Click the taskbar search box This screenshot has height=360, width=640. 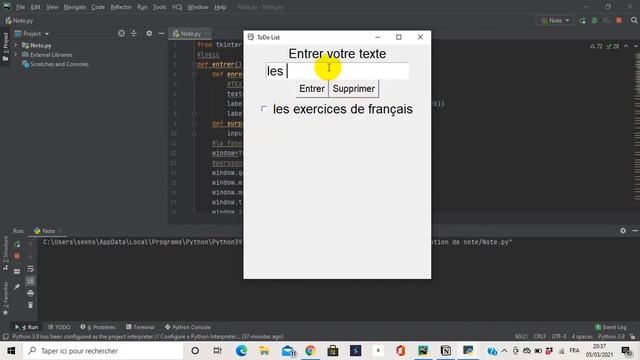click(x=103, y=351)
